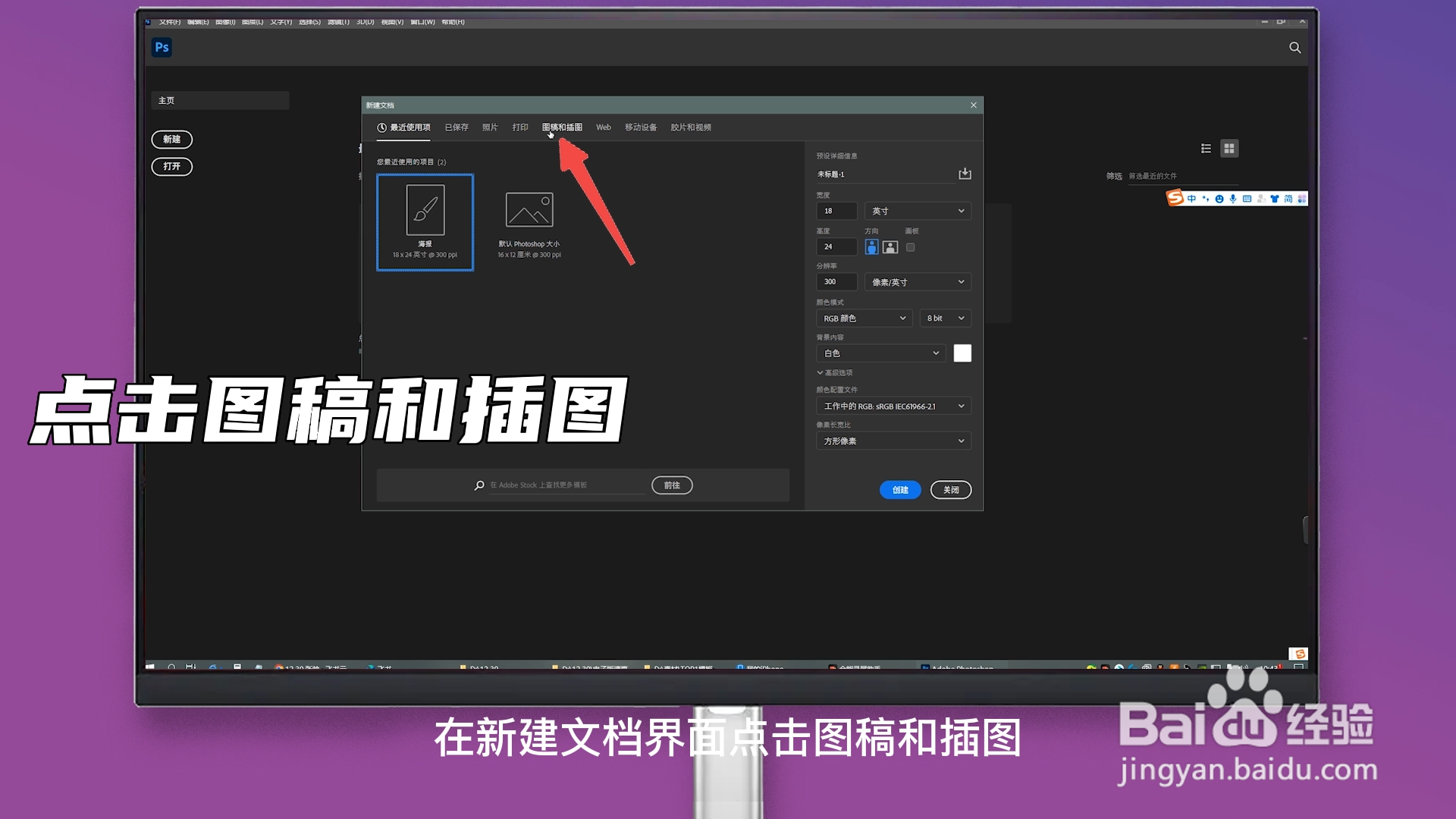Viewport: 1456px width, 819px height.
Task: Save the preset using the download icon
Action: tap(965, 173)
